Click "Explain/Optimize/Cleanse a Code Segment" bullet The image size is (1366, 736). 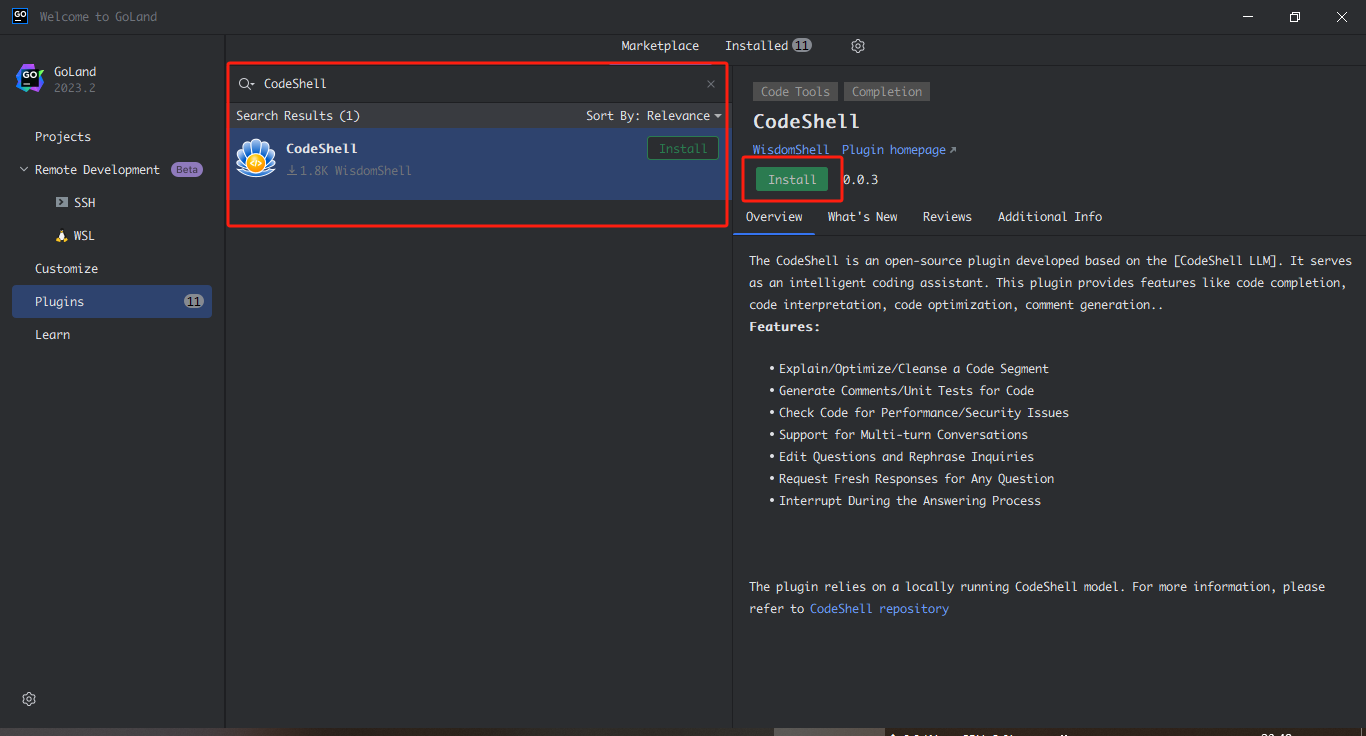914,369
